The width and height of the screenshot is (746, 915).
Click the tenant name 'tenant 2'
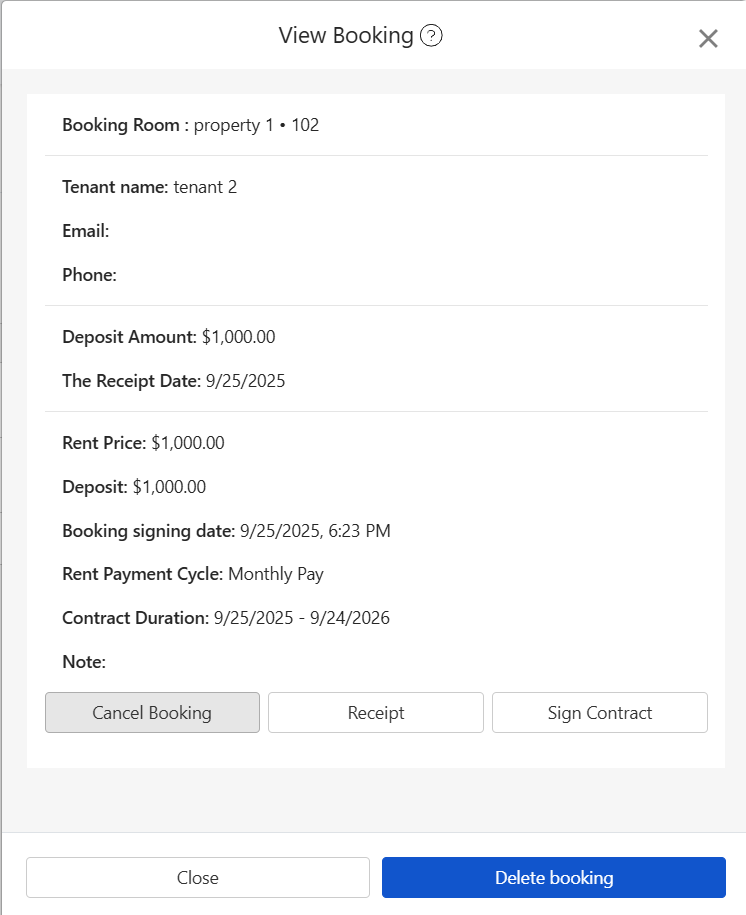coord(205,187)
